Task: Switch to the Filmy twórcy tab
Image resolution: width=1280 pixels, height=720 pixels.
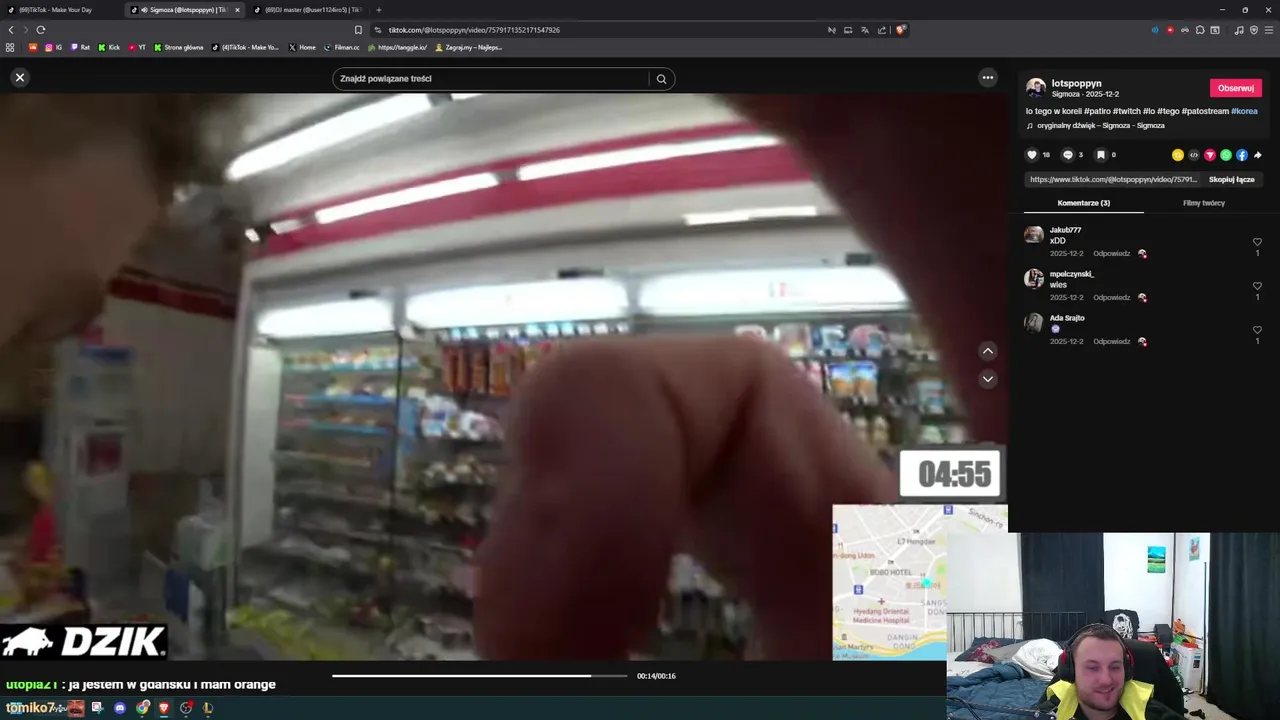Action: (x=1204, y=203)
